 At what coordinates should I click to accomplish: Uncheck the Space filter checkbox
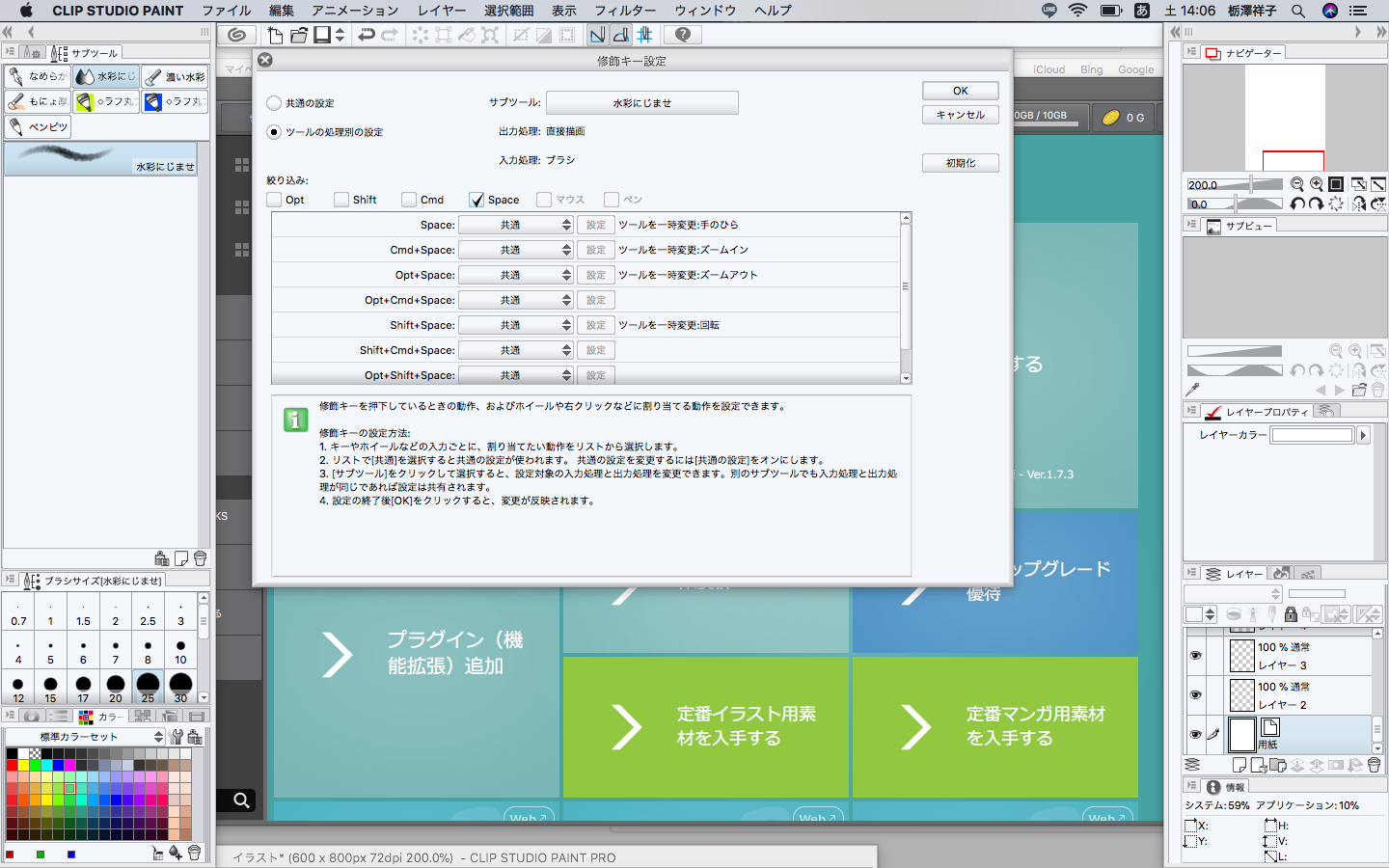(x=477, y=200)
